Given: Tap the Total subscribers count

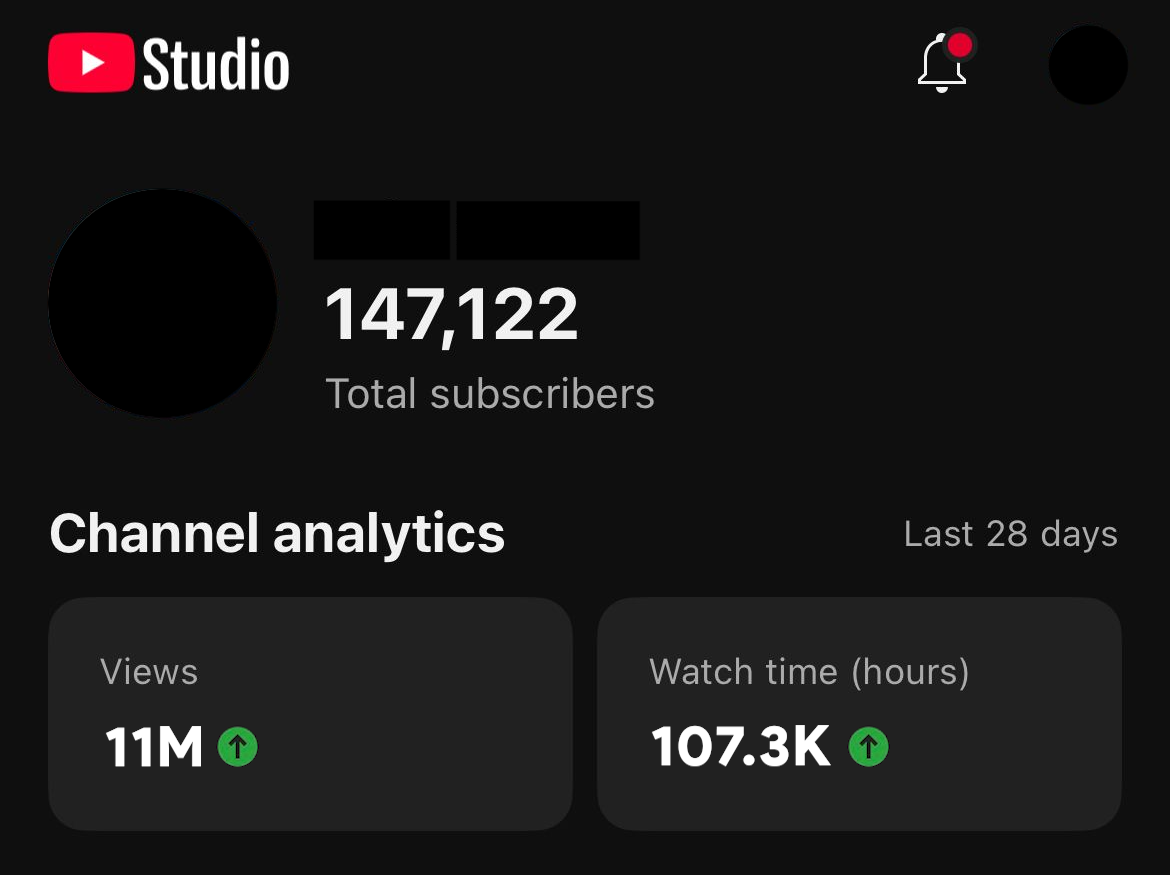Looking at the screenshot, I should (489, 393).
